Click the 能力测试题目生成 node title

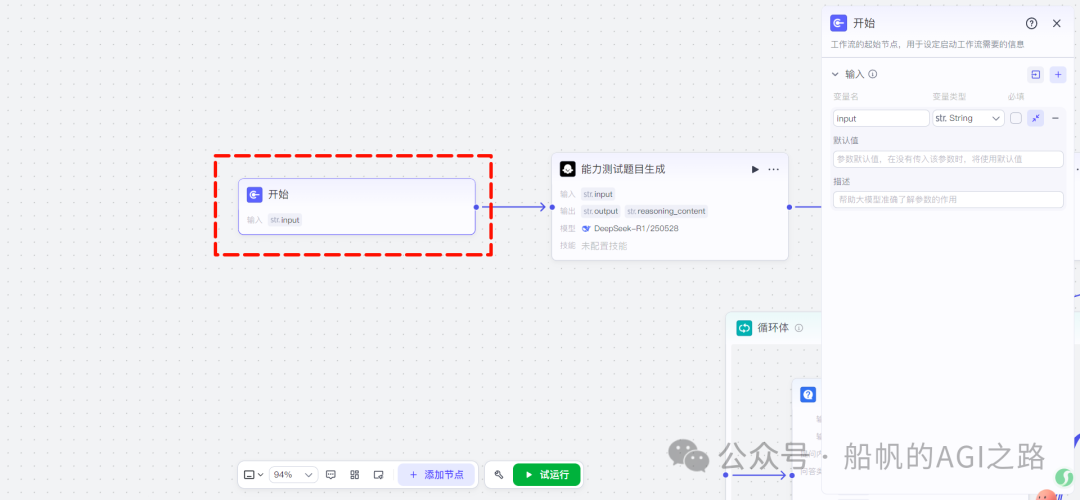(623, 169)
